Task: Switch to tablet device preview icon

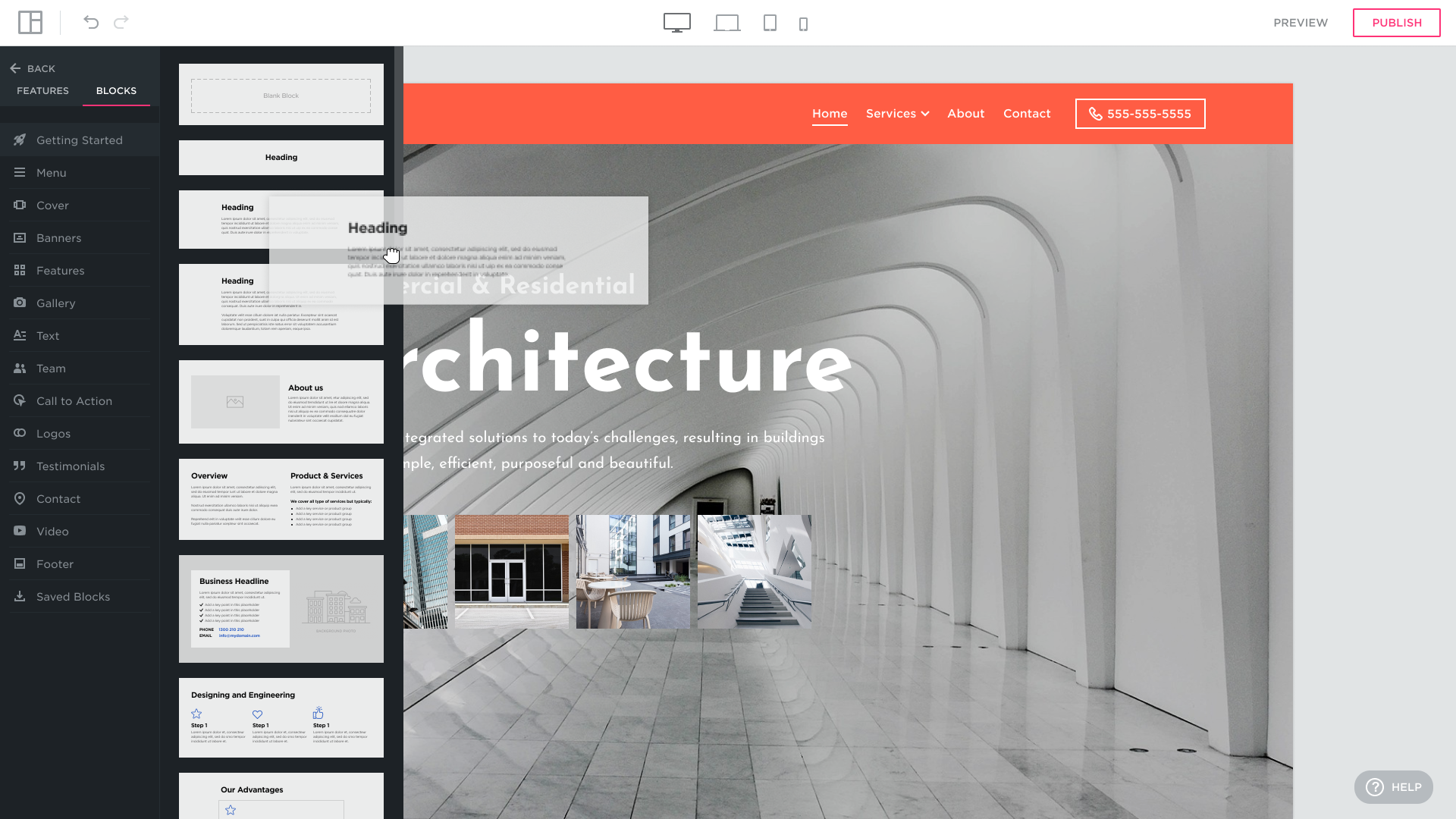Action: click(770, 23)
